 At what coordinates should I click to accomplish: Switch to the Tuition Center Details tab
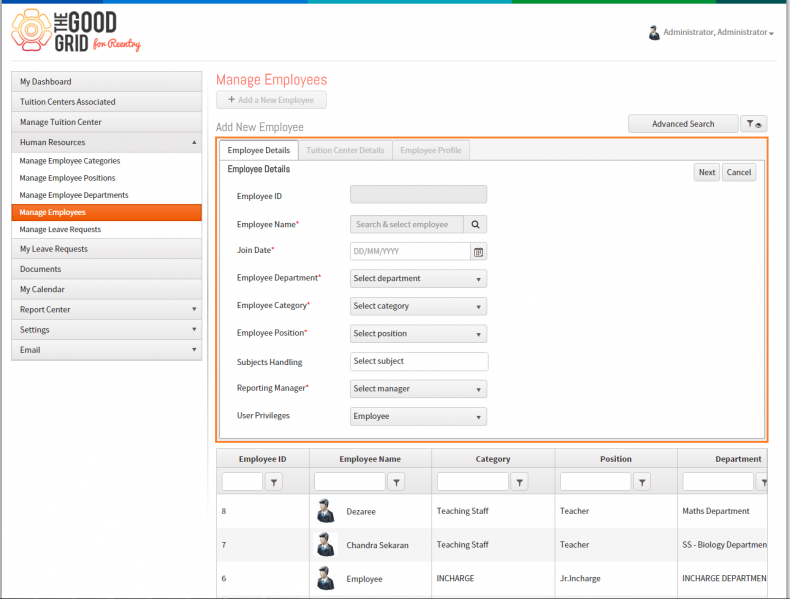[x=345, y=150]
